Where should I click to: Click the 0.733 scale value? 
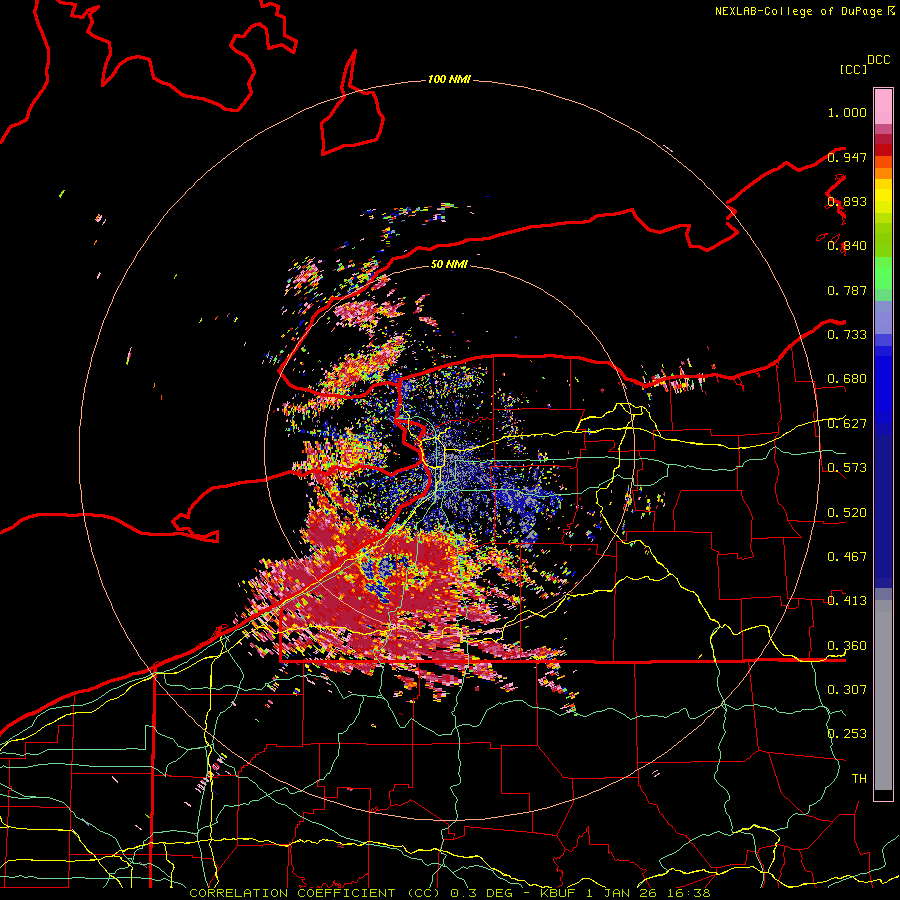(x=847, y=335)
